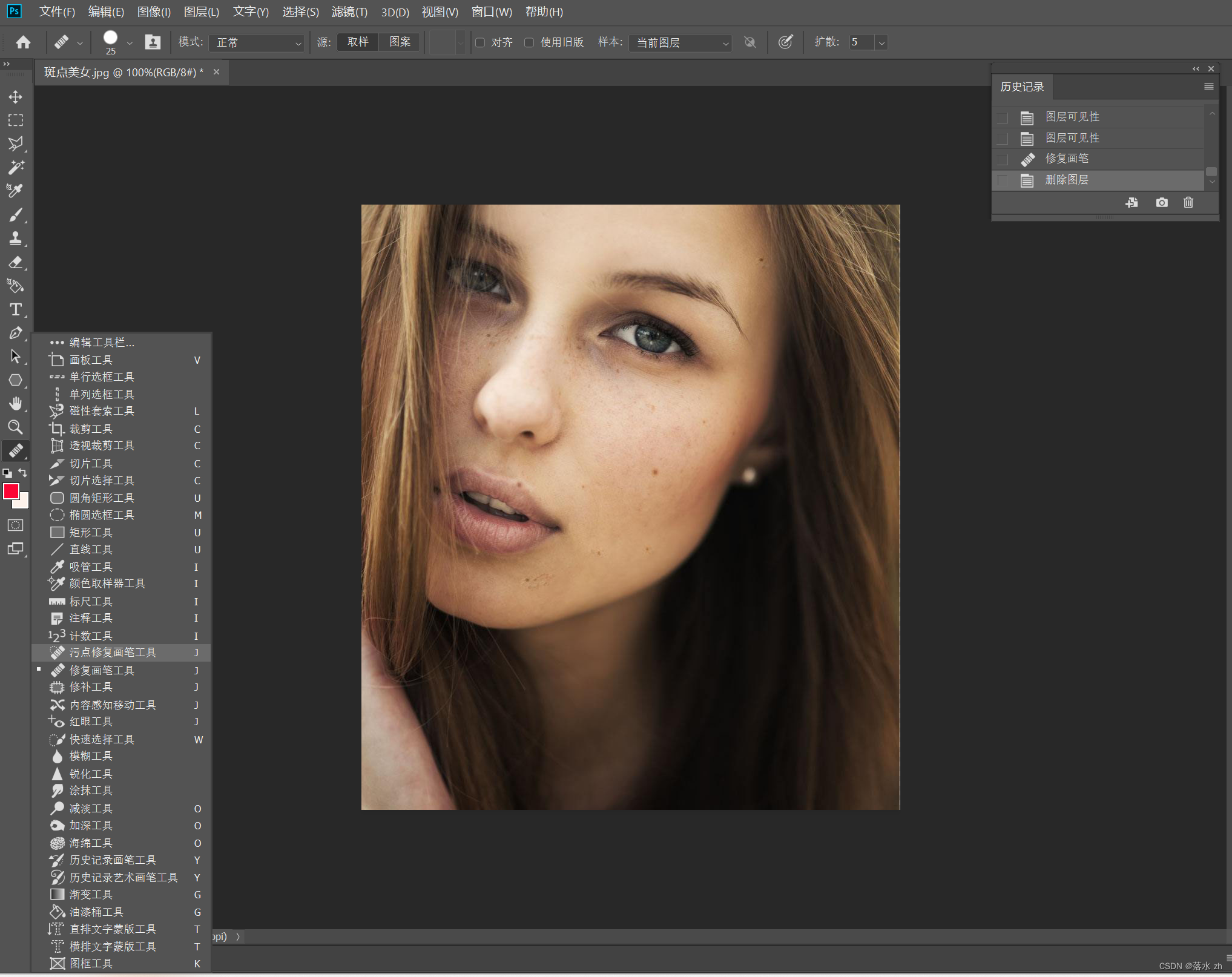Select the Eraser tool
The height and width of the screenshot is (977, 1232).
click(x=16, y=262)
